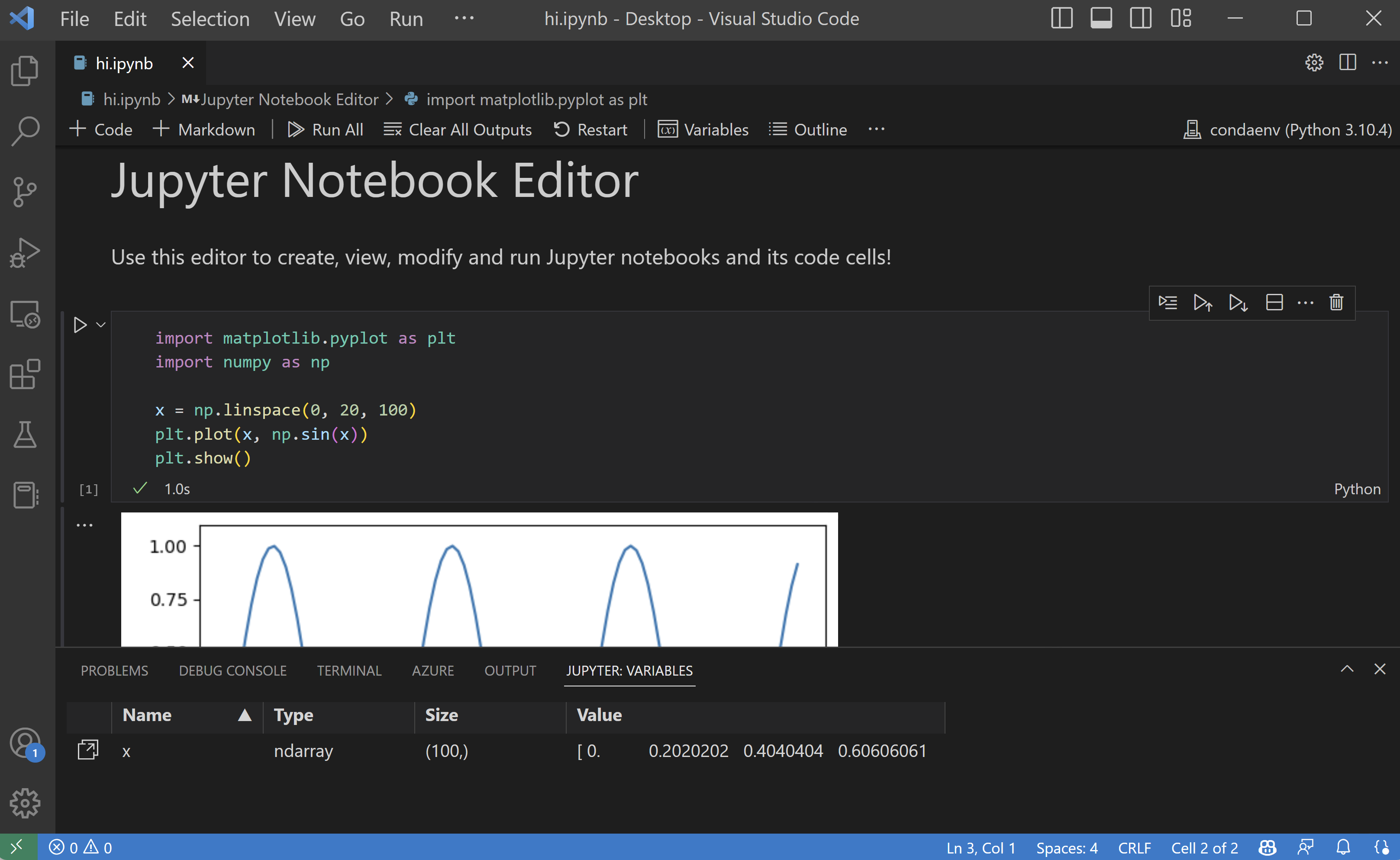The width and height of the screenshot is (1400, 860).
Task: Select the TERMINAL tab
Action: 347,669
